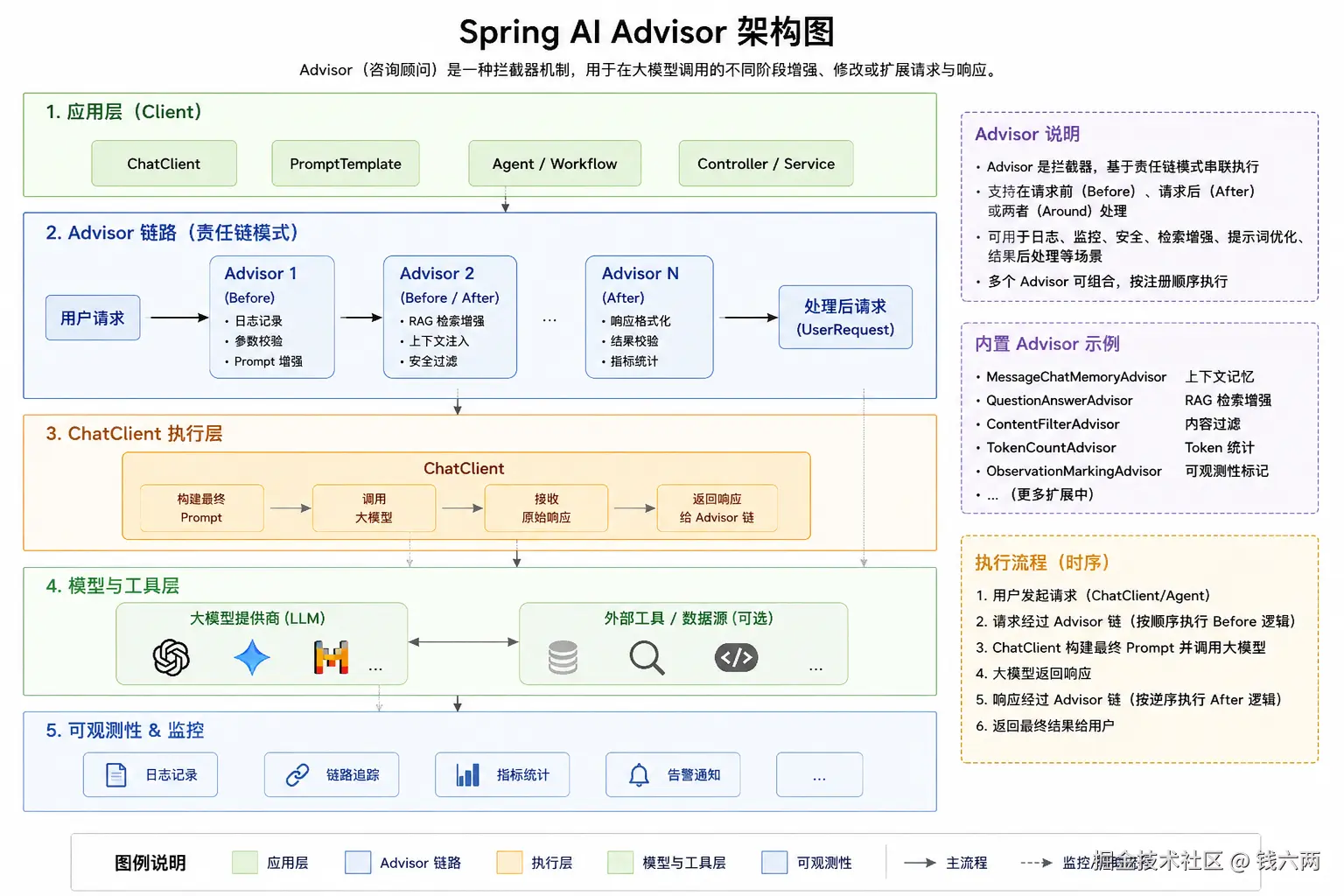This screenshot has width=1344, height=896.
Task: Click the 4. 模型与工具层 heading
Action: (x=112, y=586)
